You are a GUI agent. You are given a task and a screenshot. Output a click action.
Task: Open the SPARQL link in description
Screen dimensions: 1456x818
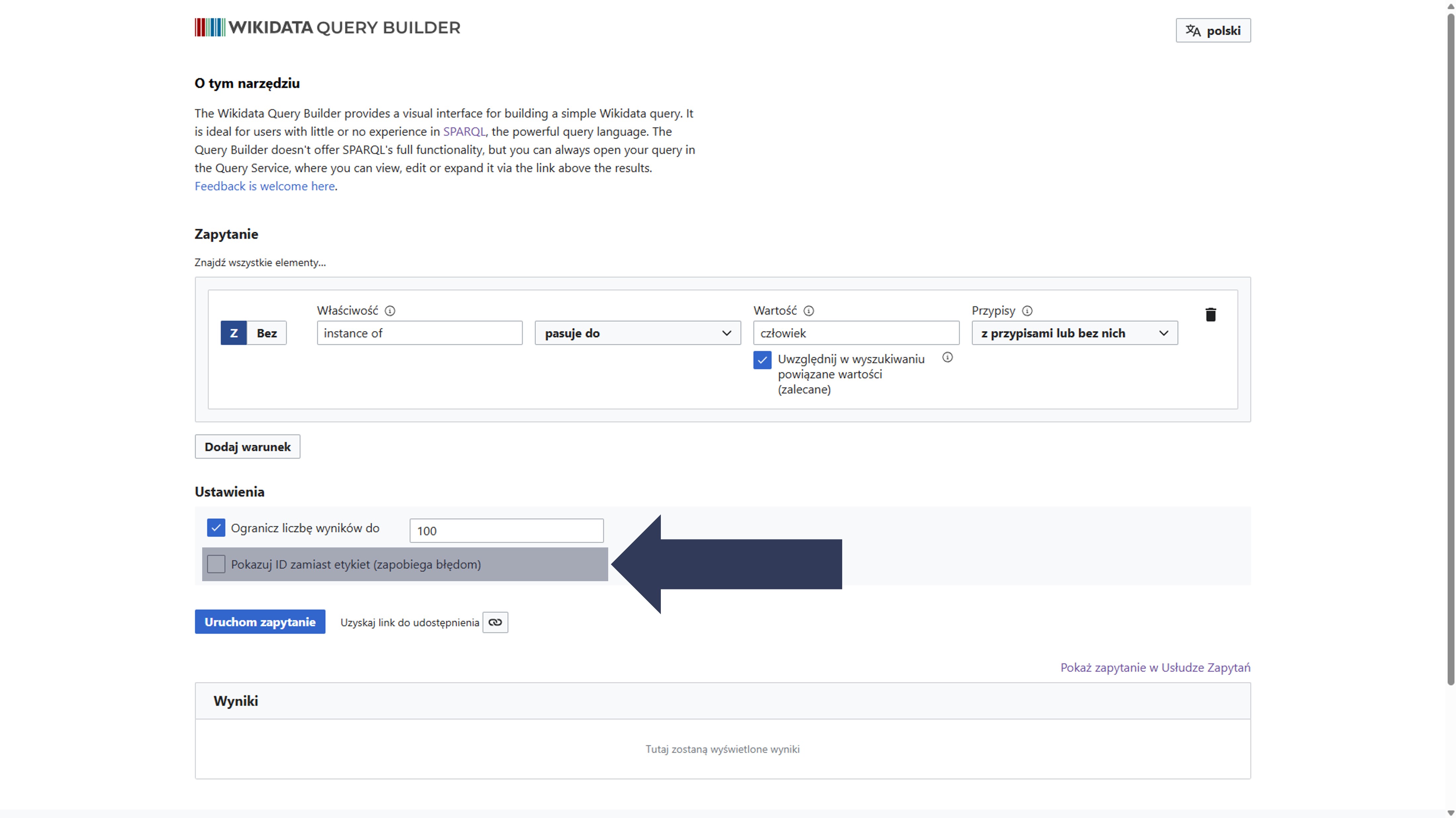tap(464, 132)
